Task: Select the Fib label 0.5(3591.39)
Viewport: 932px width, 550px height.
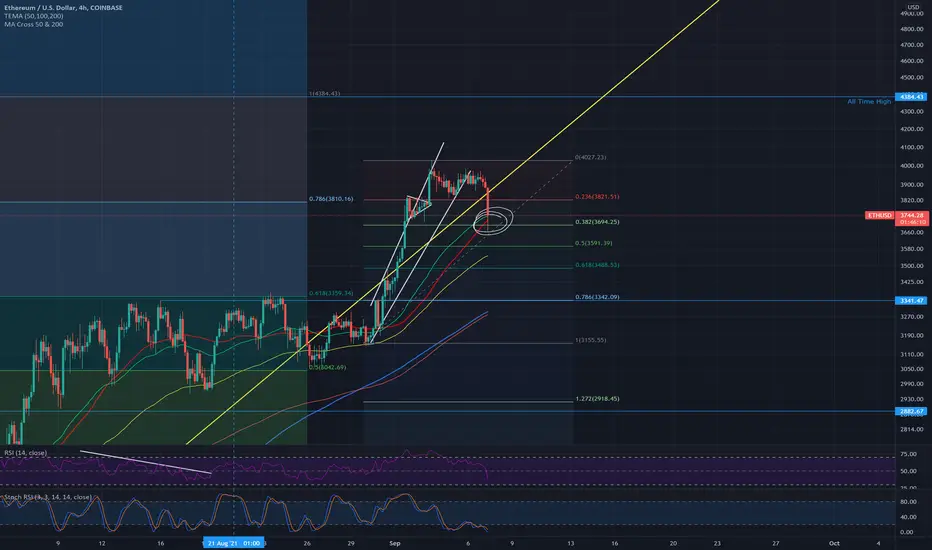Action: (593, 243)
